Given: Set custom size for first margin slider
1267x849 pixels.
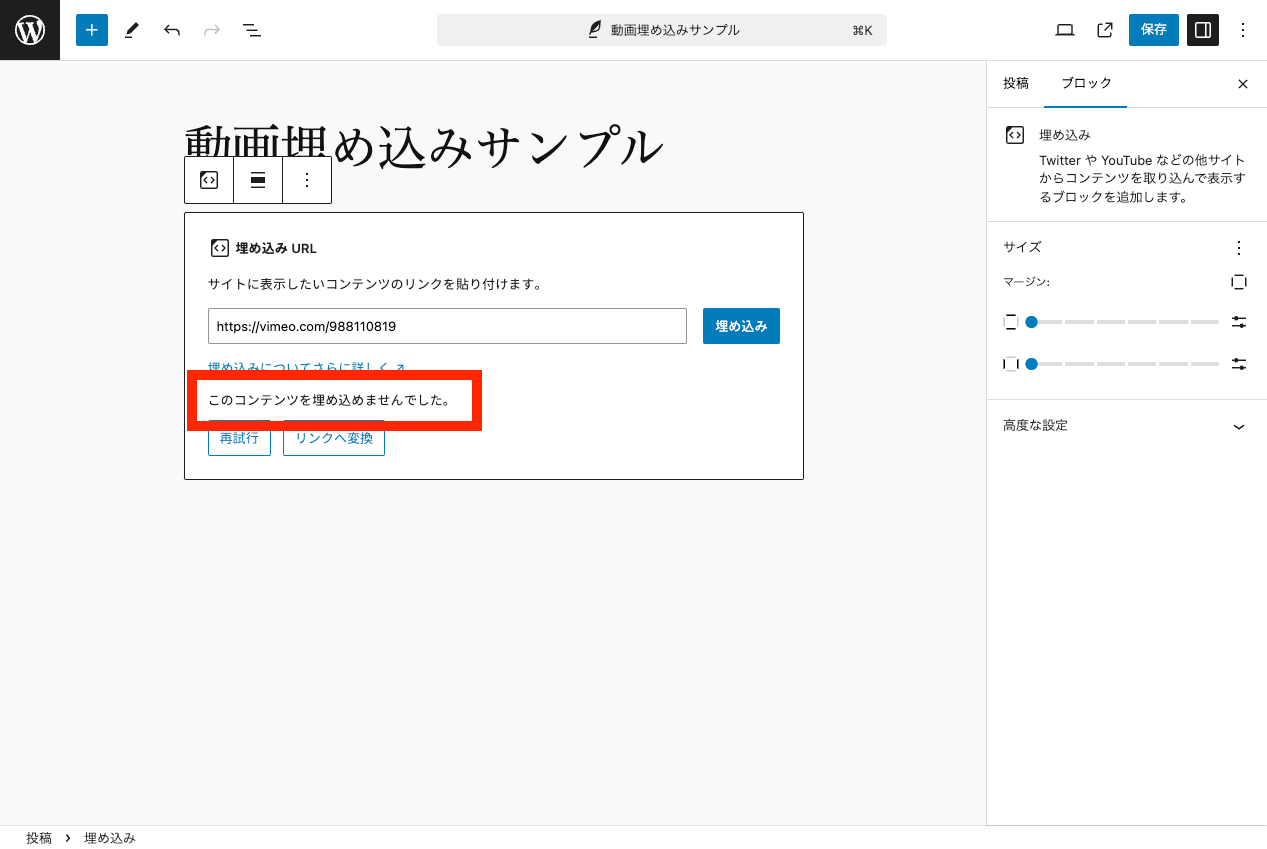Looking at the screenshot, I should click(x=1239, y=322).
